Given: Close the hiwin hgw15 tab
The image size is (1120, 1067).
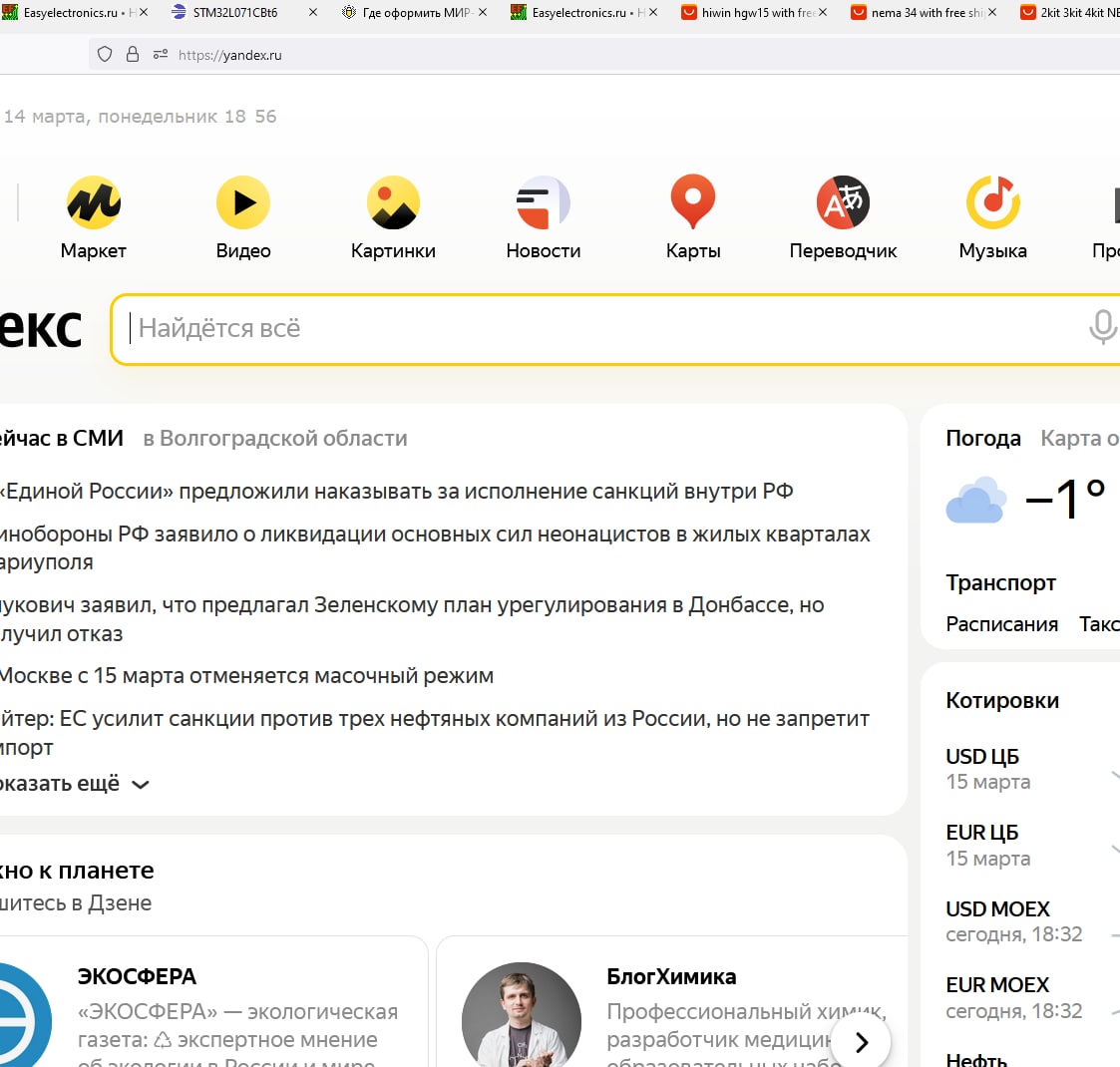Looking at the screenshot, I should (823, 13).
